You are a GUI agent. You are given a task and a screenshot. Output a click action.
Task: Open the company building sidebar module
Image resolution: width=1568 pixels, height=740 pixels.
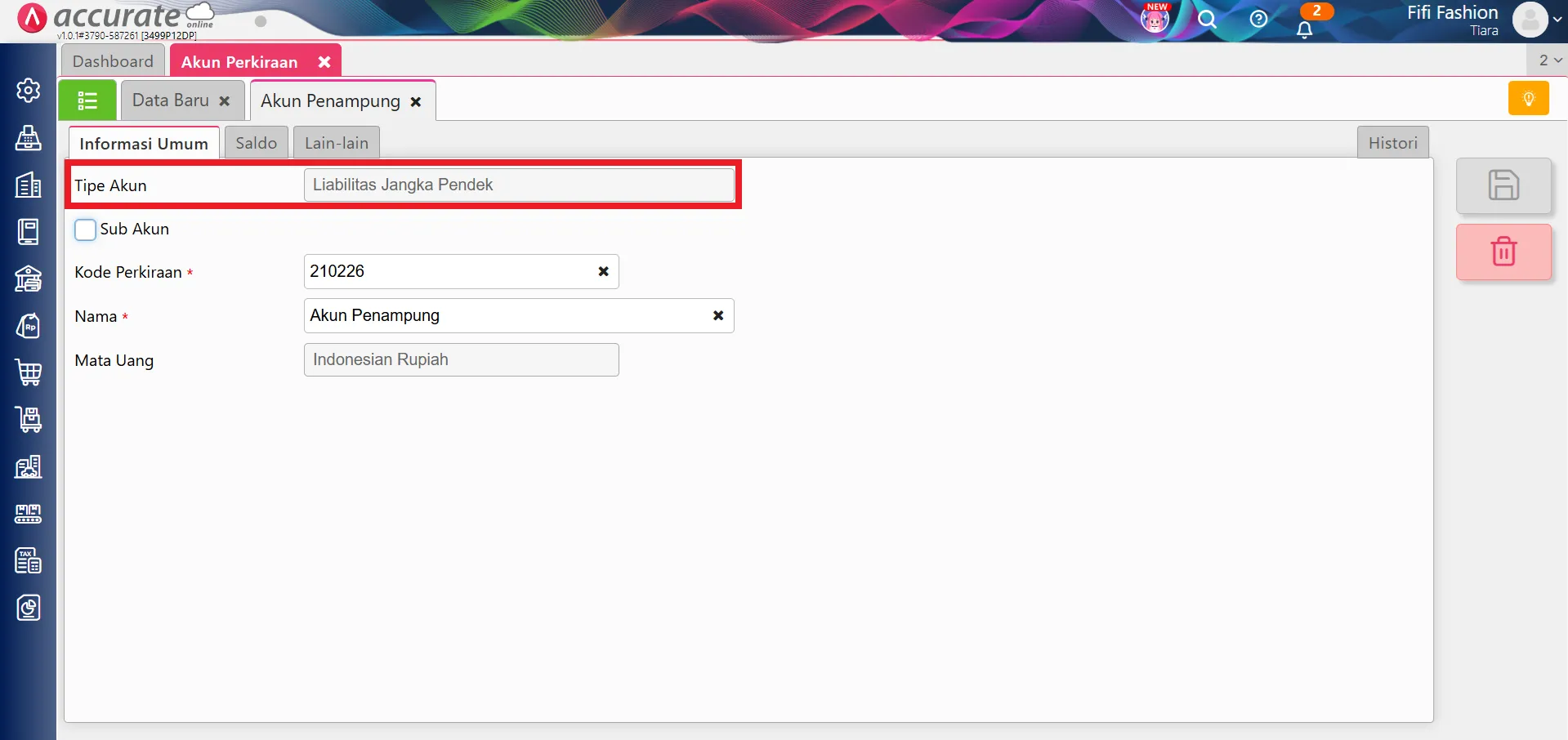29,185
